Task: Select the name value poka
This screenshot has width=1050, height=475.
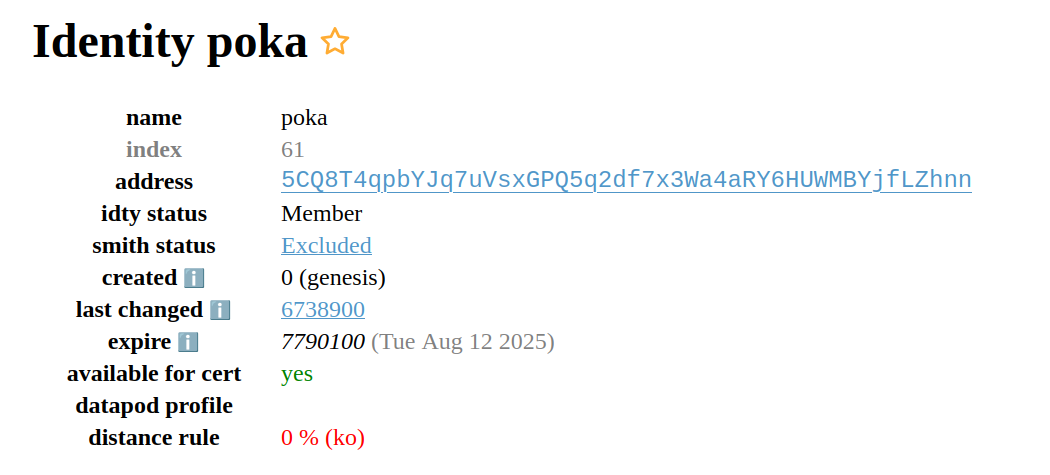Action: [304, 119]
